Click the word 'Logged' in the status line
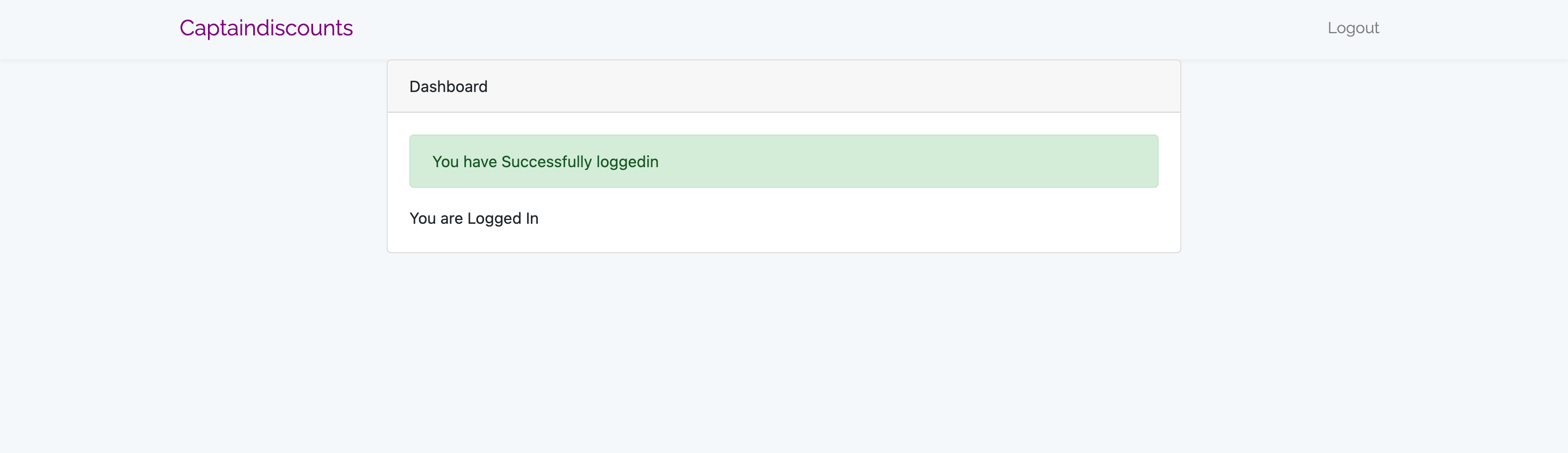 point(494,218)
